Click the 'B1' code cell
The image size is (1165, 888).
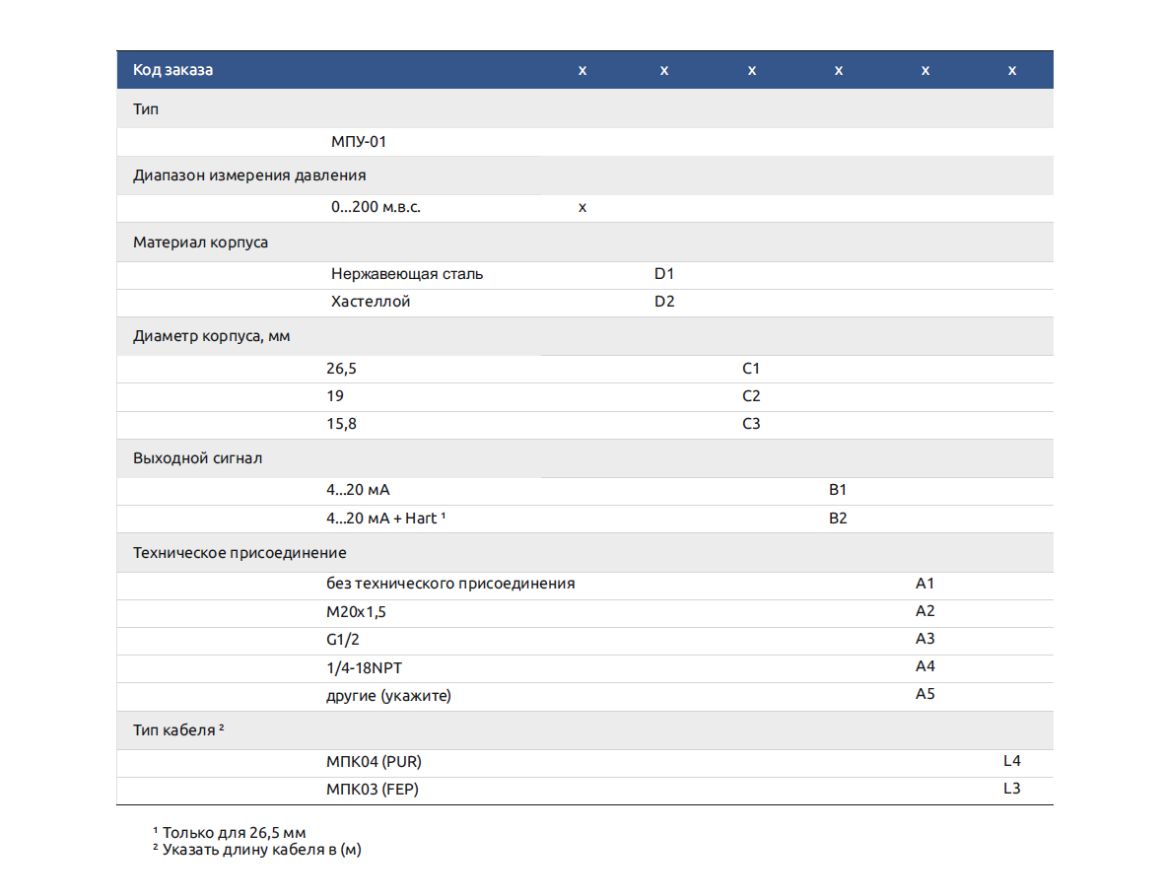coord(837,490)
